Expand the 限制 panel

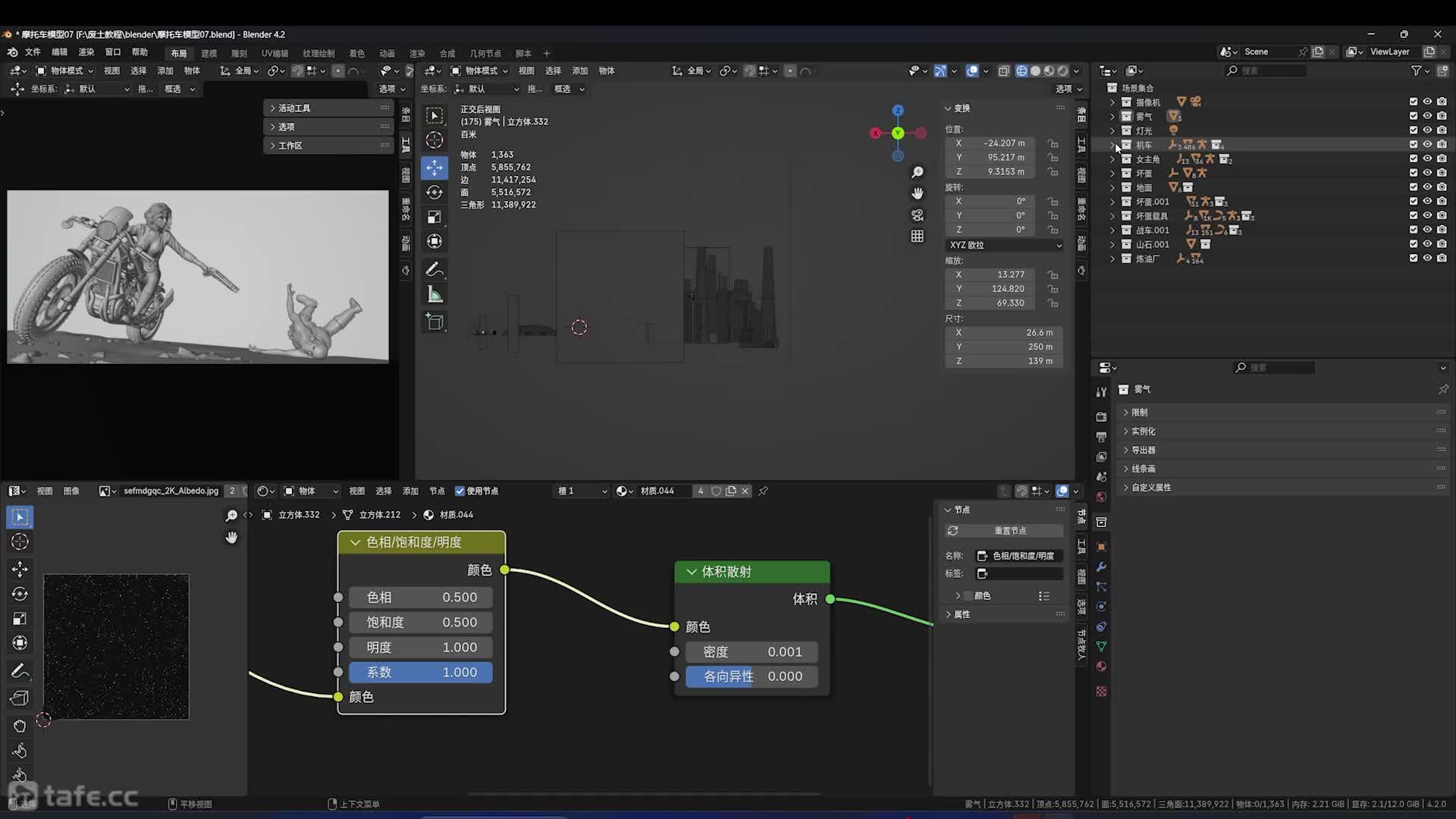pos(1282,413)
